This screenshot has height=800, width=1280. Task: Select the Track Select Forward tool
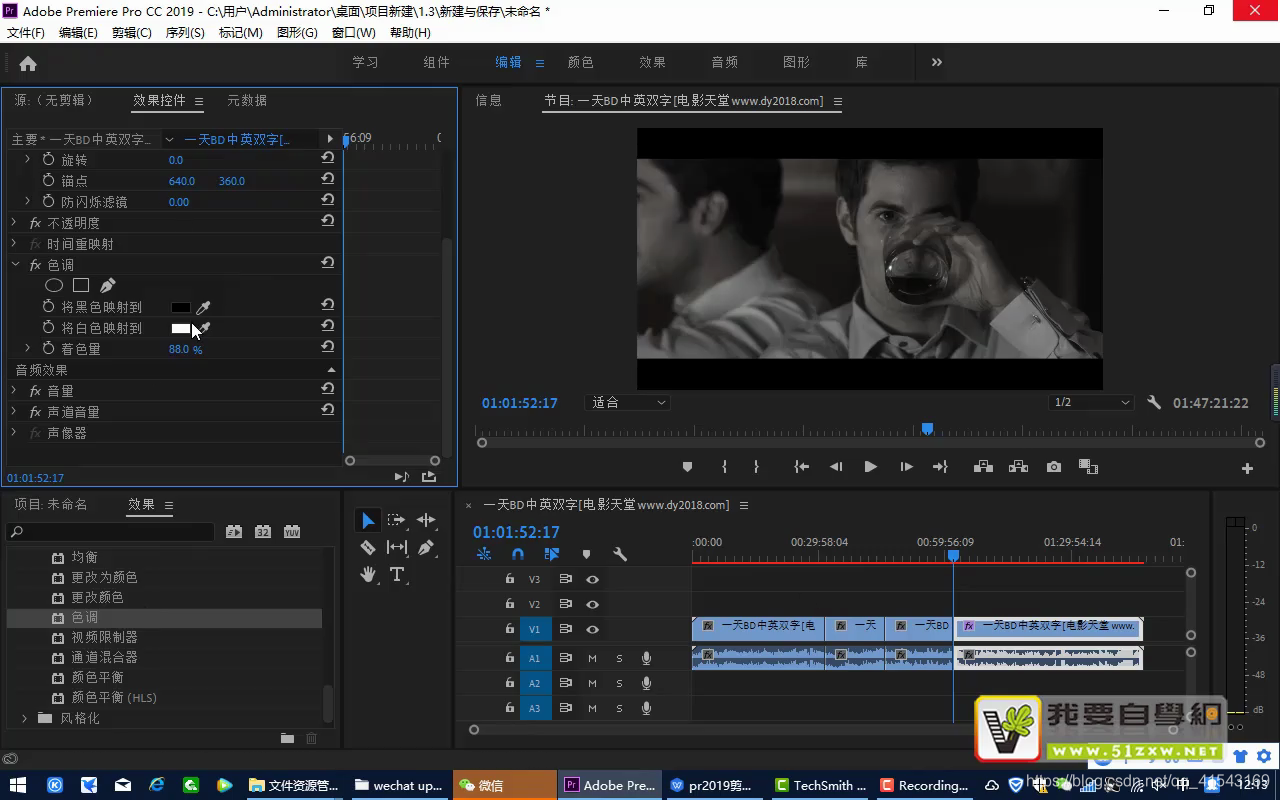(x=397, y=520)
